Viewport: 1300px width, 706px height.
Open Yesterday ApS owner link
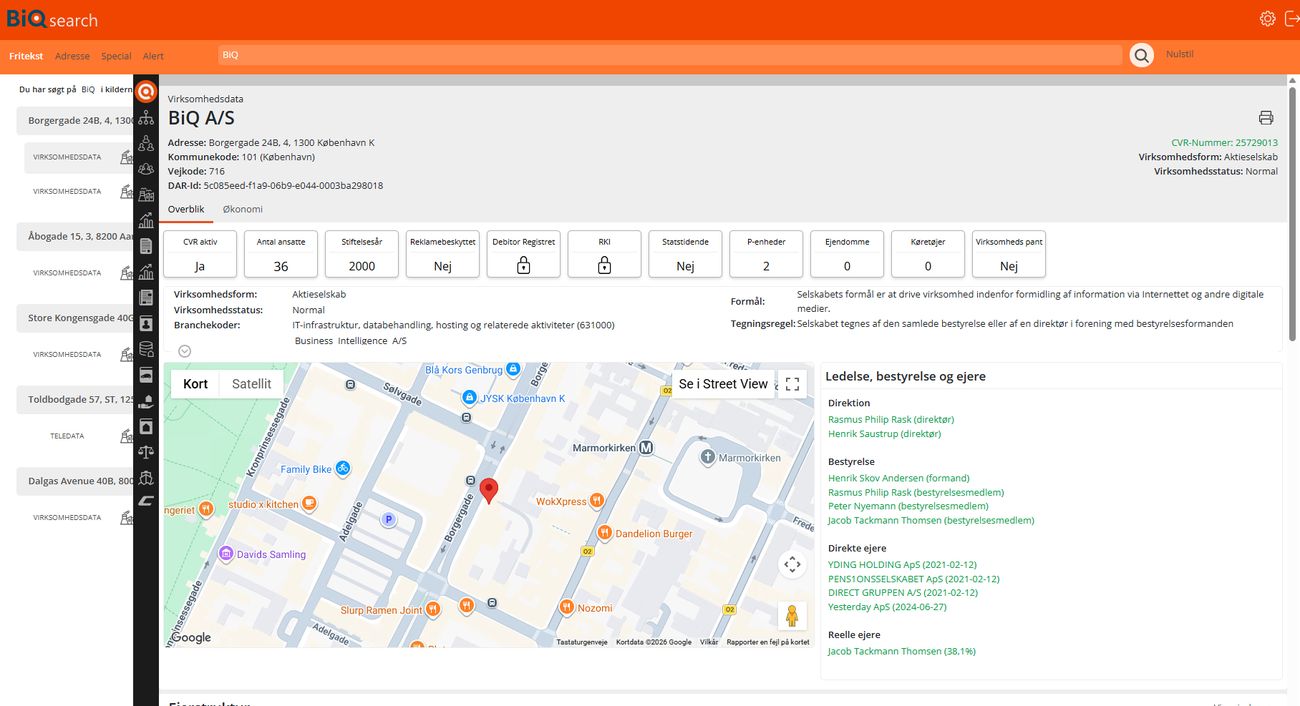pos(887,607)
